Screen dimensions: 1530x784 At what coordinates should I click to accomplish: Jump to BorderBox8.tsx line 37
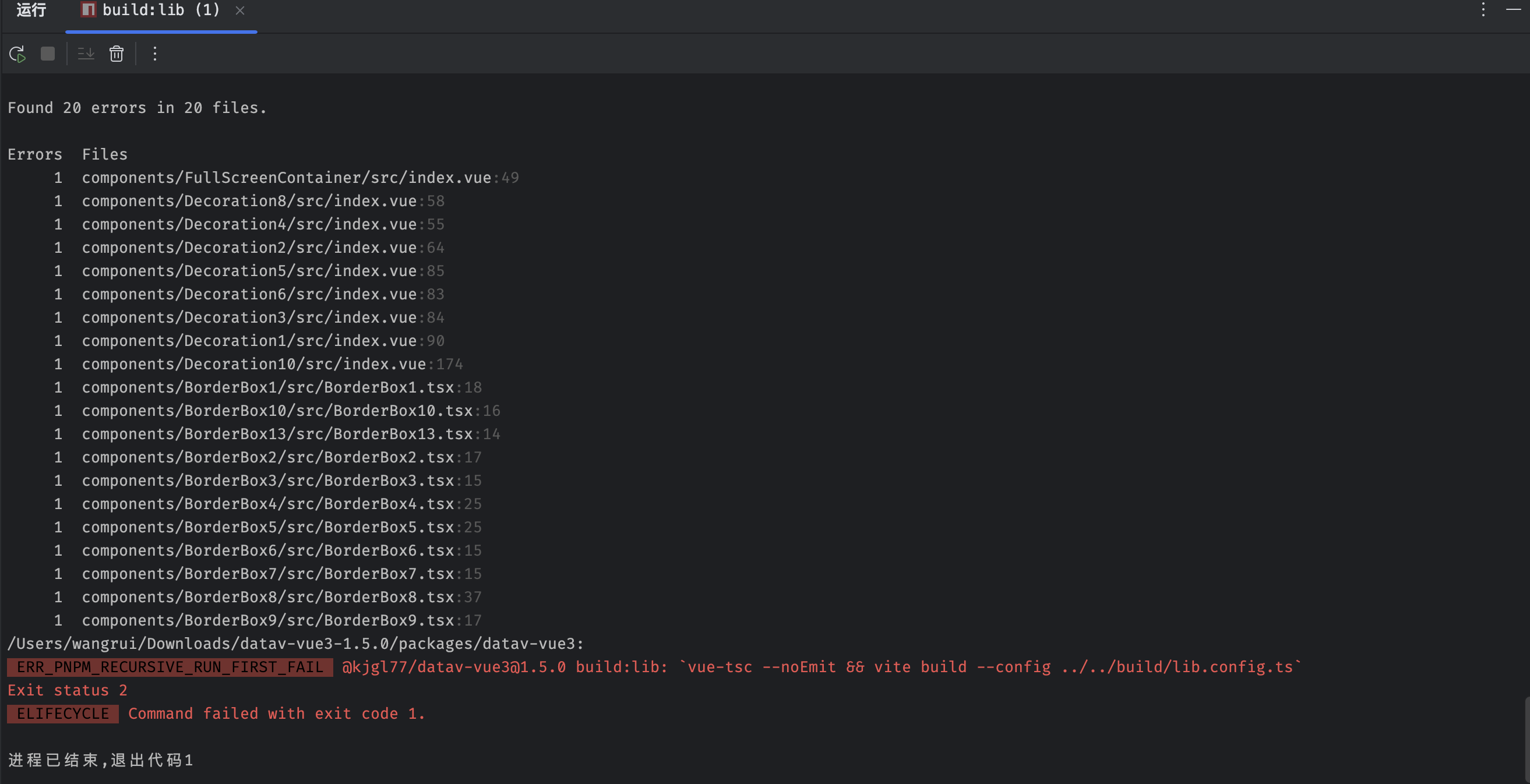pyautogui.click(x=267, y=596)
